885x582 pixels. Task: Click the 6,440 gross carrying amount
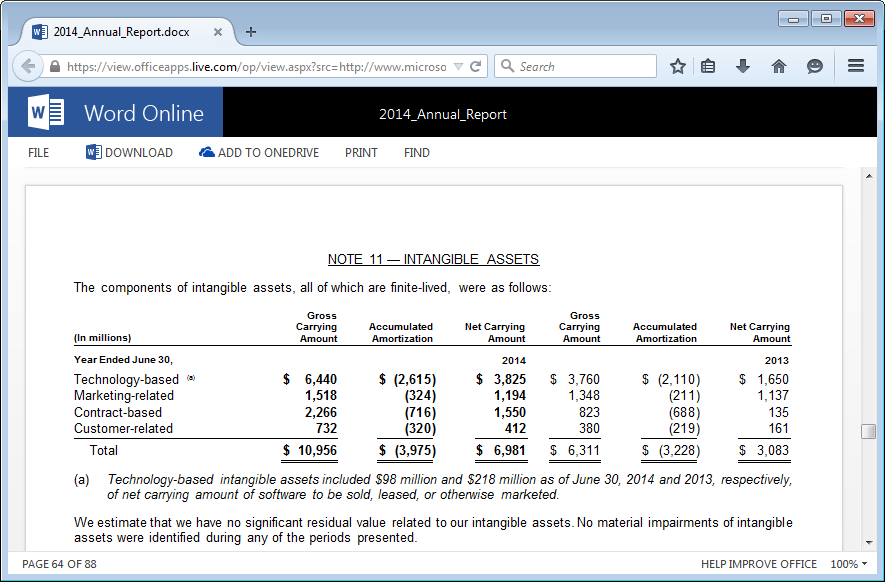click(321, 379)
